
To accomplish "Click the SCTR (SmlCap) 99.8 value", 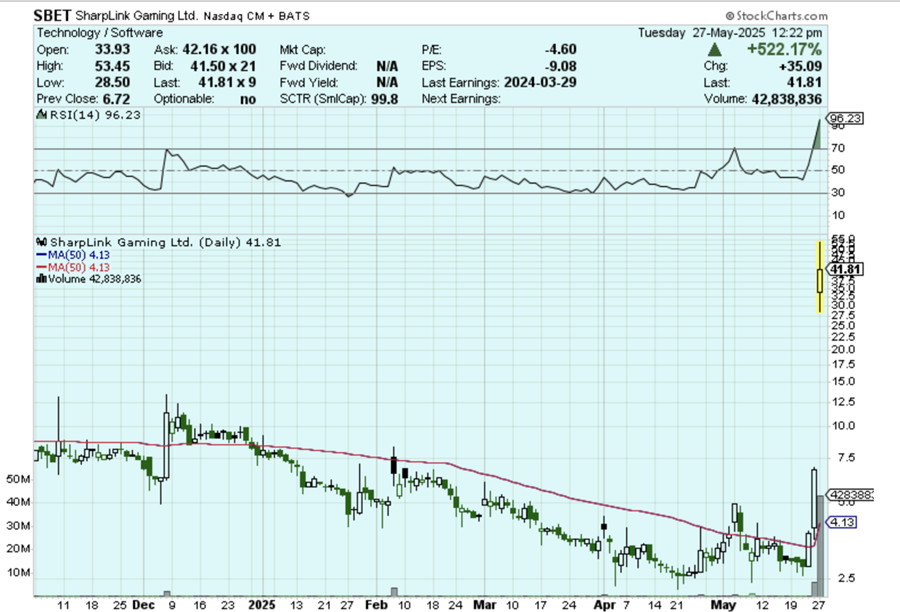I will 385,99.
